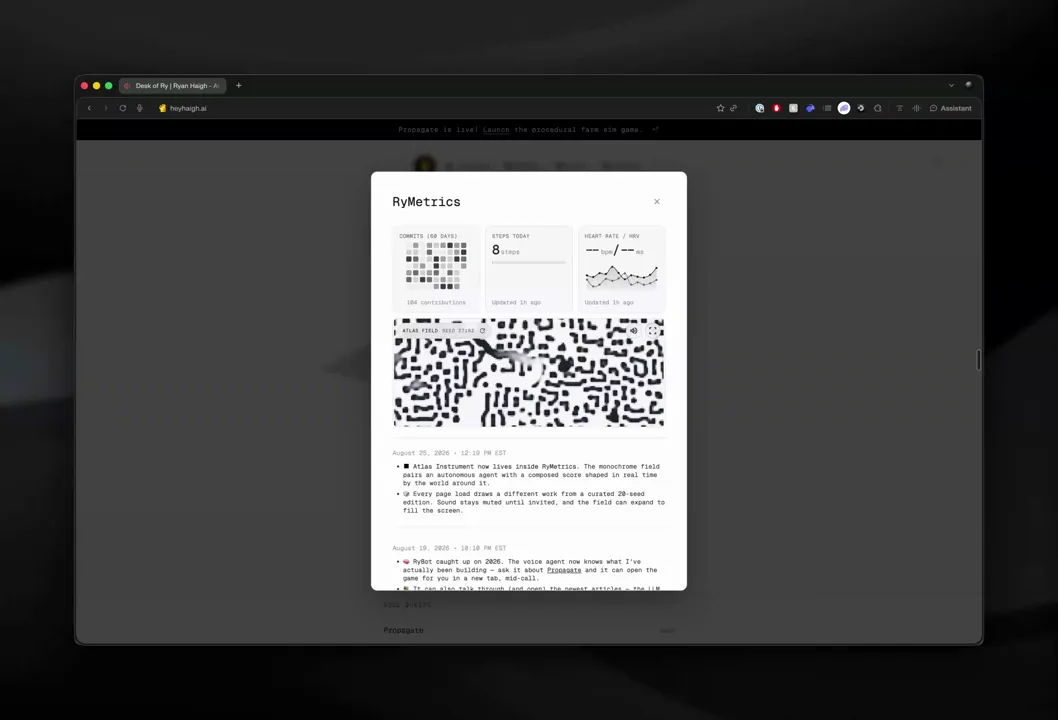Click Propagate in the background page list
This screenshot has width=1058, height=720.
(403, 630)
